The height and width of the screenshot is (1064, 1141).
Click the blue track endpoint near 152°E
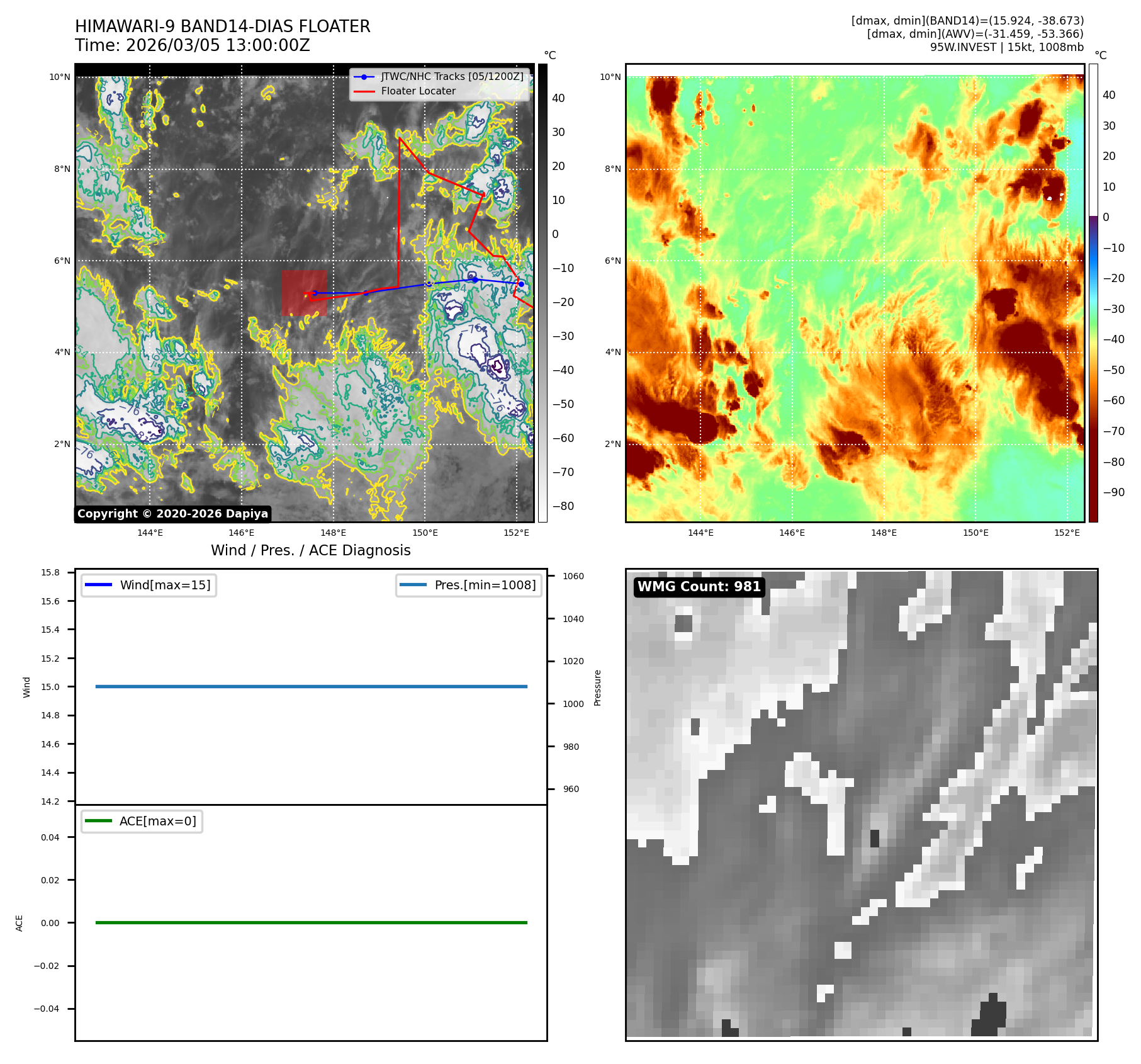click(521, 284)
